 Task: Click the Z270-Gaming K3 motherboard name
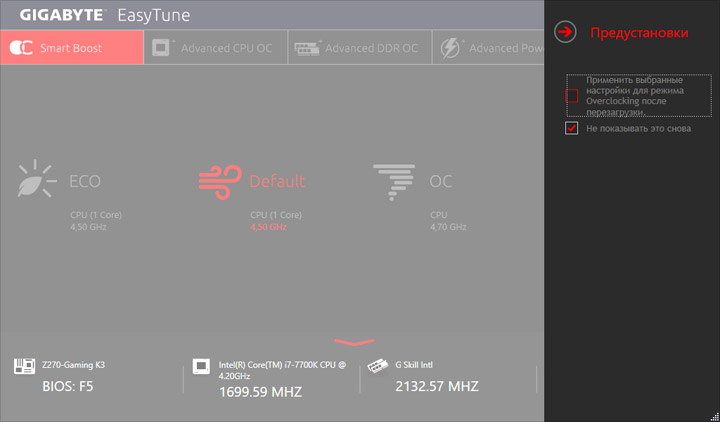coord(73,365)
